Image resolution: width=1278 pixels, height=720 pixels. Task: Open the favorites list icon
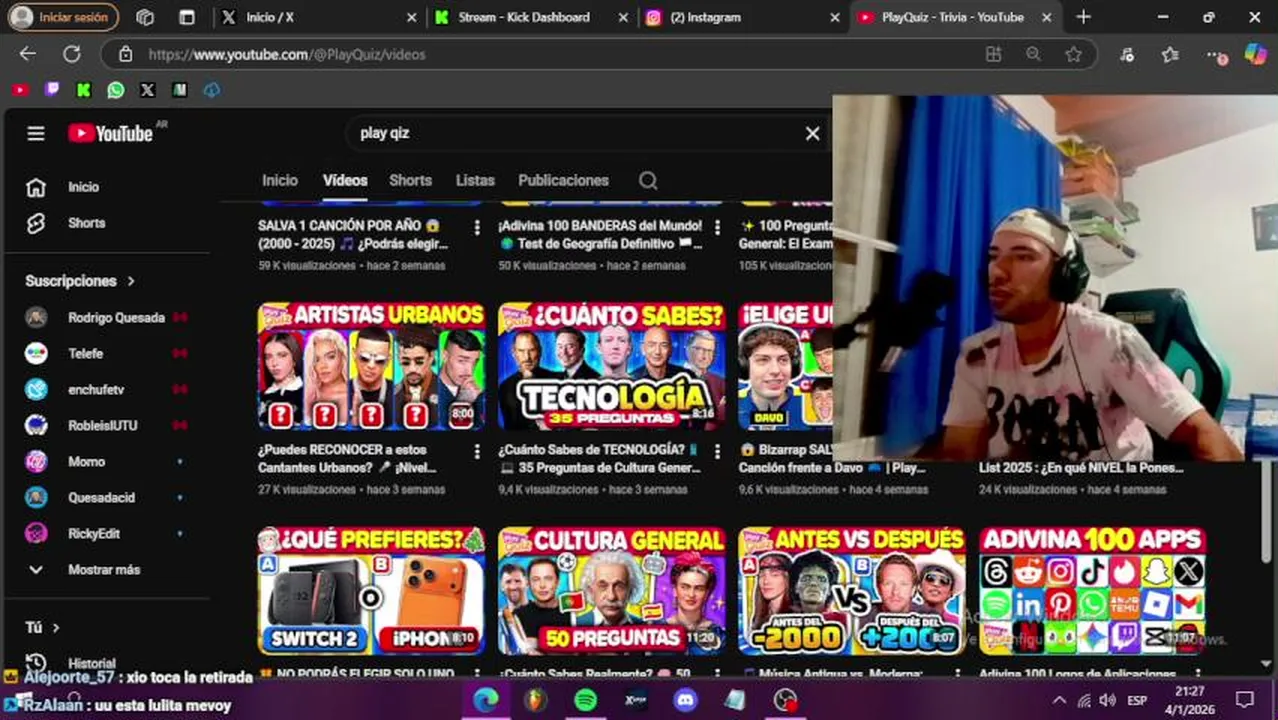[1170, 54]
